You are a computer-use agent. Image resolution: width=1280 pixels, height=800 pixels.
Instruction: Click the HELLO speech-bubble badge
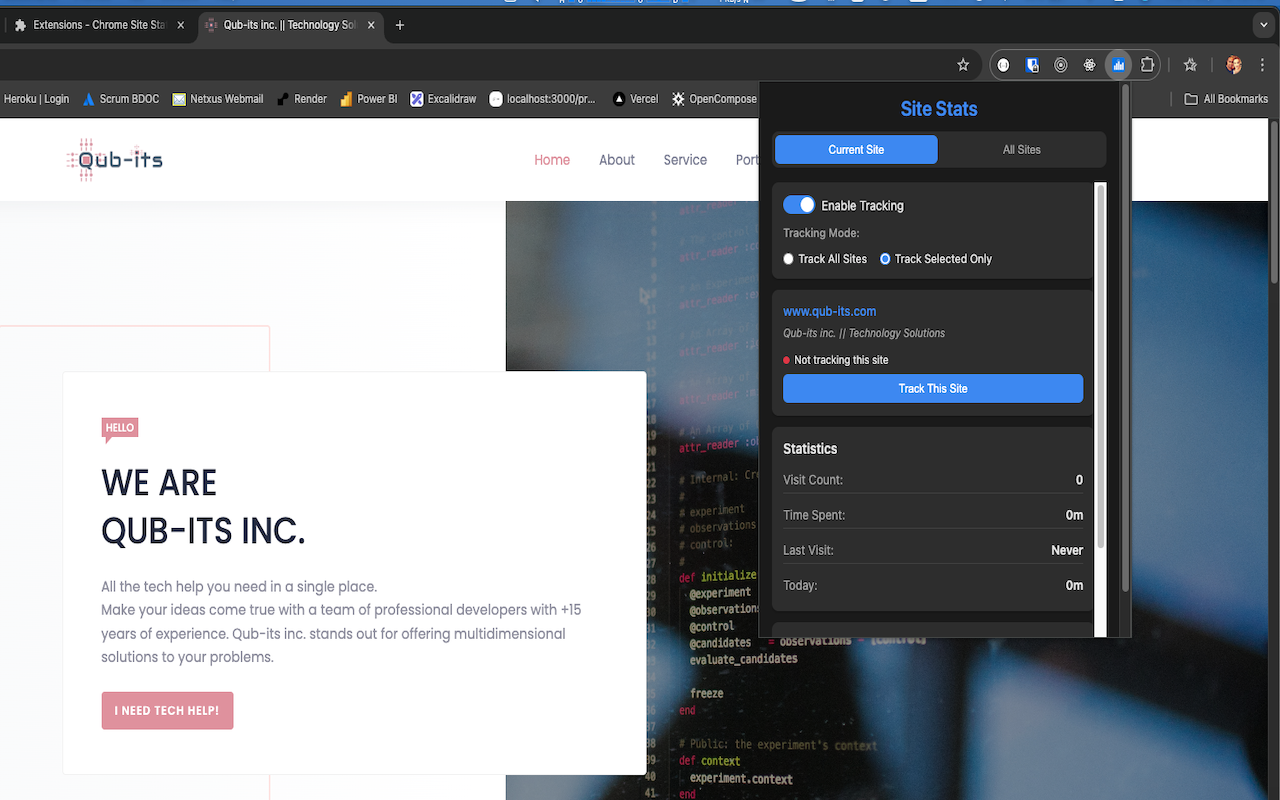click(119, 429)
